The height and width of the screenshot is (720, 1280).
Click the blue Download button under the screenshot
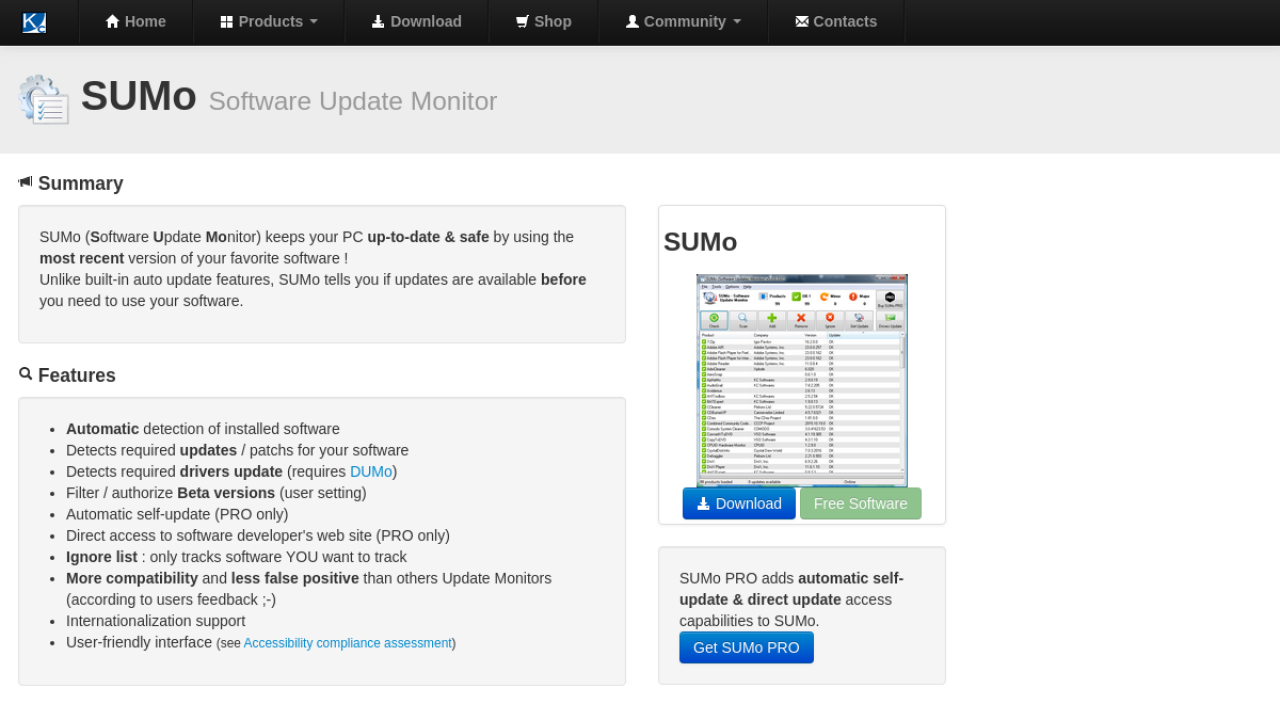tap(739, 503)
